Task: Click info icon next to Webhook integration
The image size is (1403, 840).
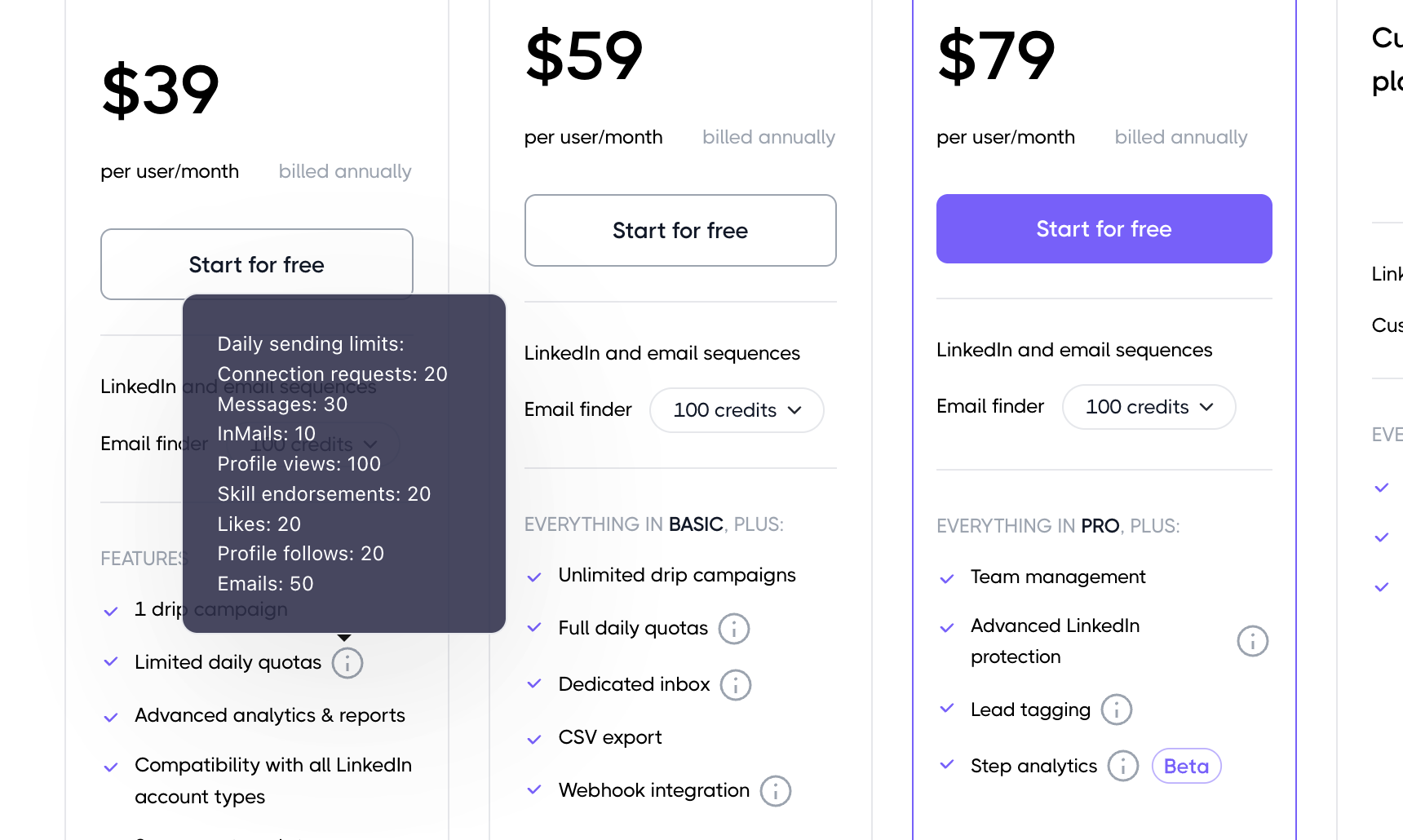Action: pyautogui.click(x=776, y=791)
